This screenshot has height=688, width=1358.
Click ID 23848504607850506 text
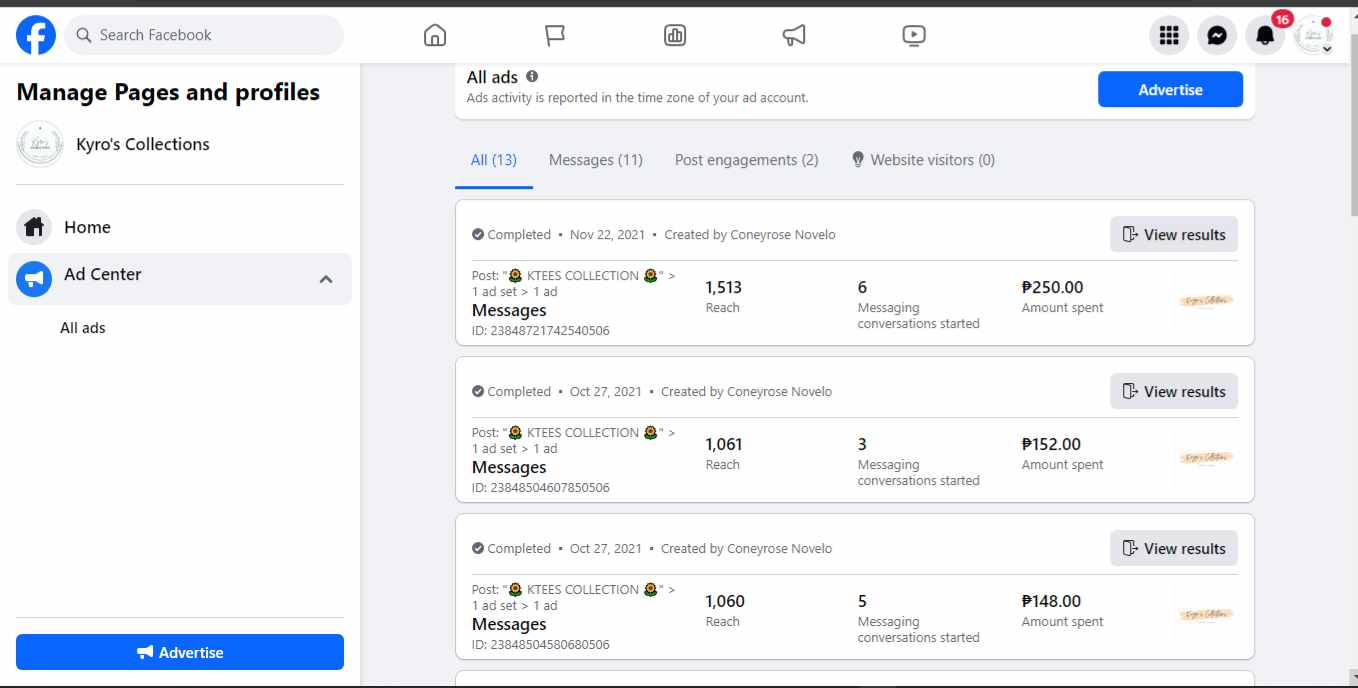[541, 488]
